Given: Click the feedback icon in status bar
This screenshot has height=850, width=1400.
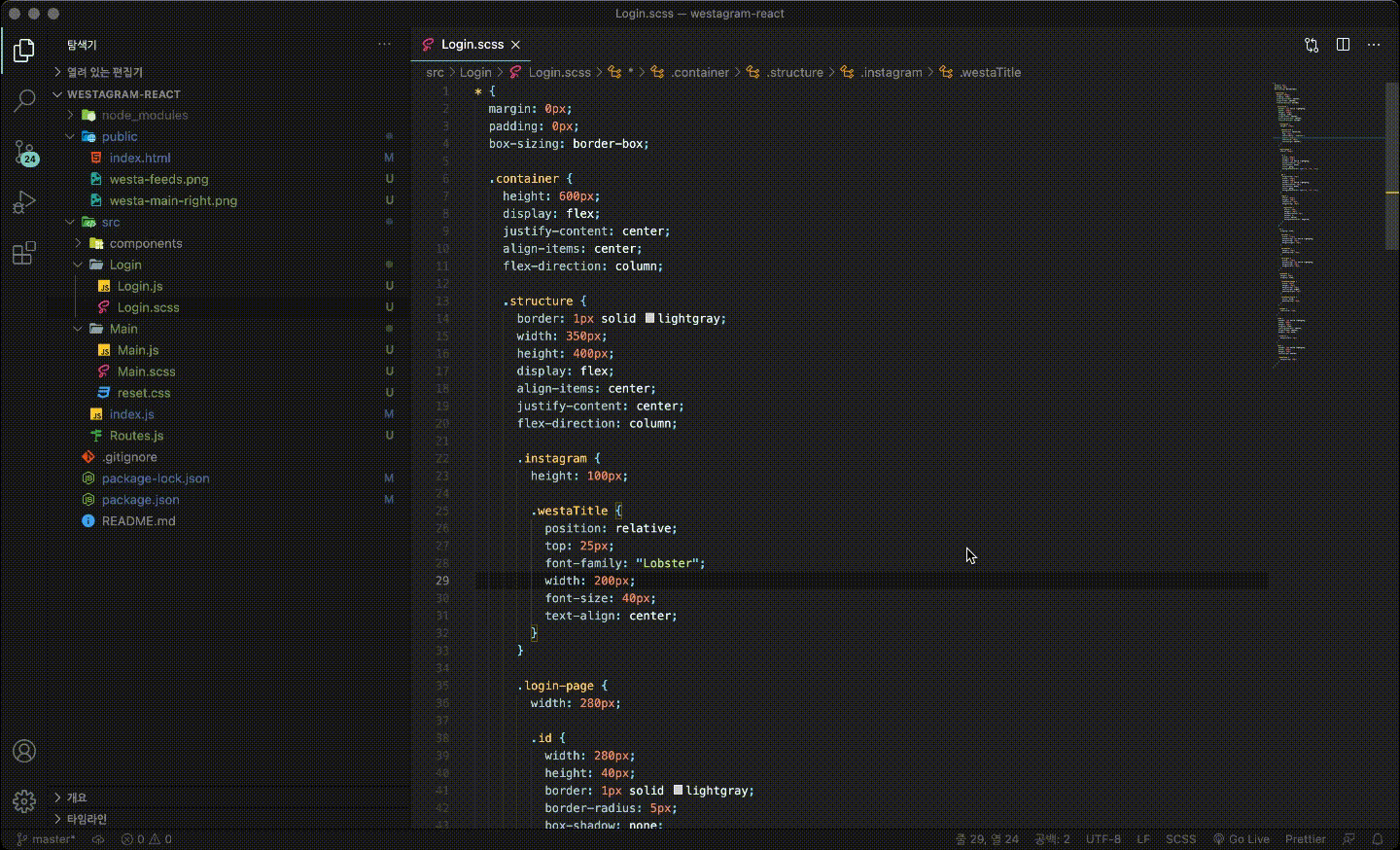Looking at the screenshot, I should (1348, 839).
